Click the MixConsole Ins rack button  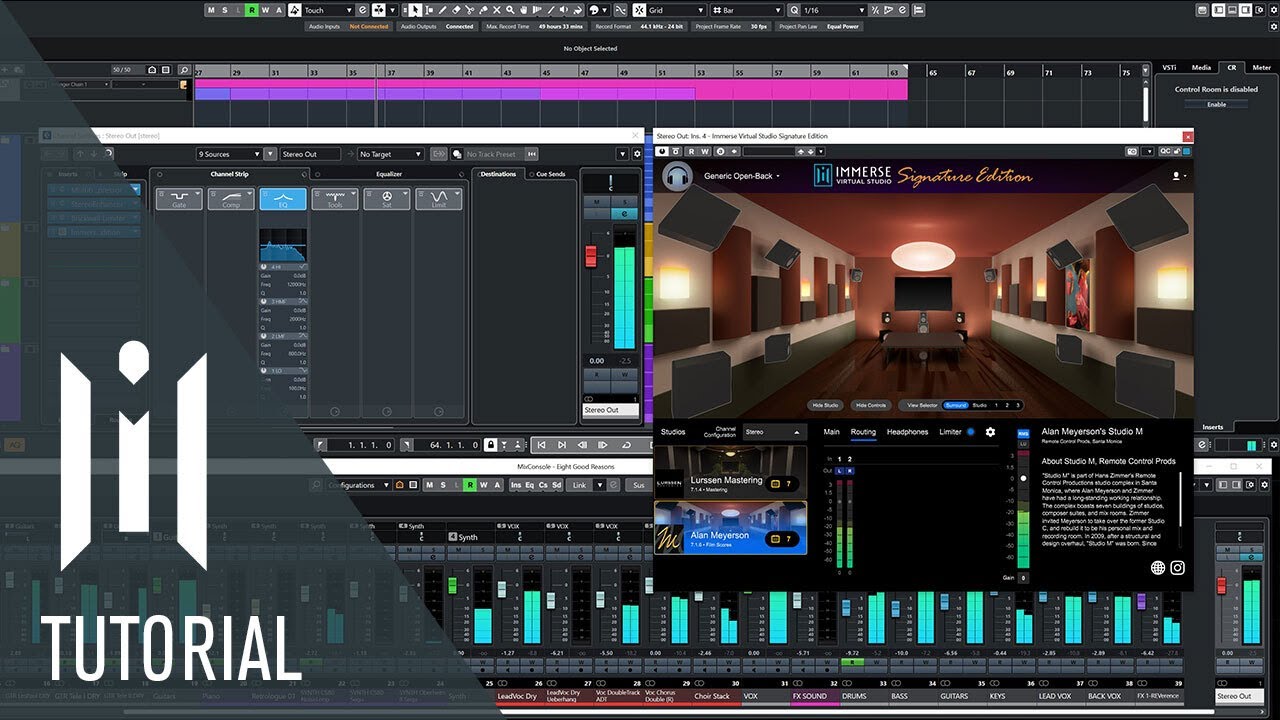point(516,485)
